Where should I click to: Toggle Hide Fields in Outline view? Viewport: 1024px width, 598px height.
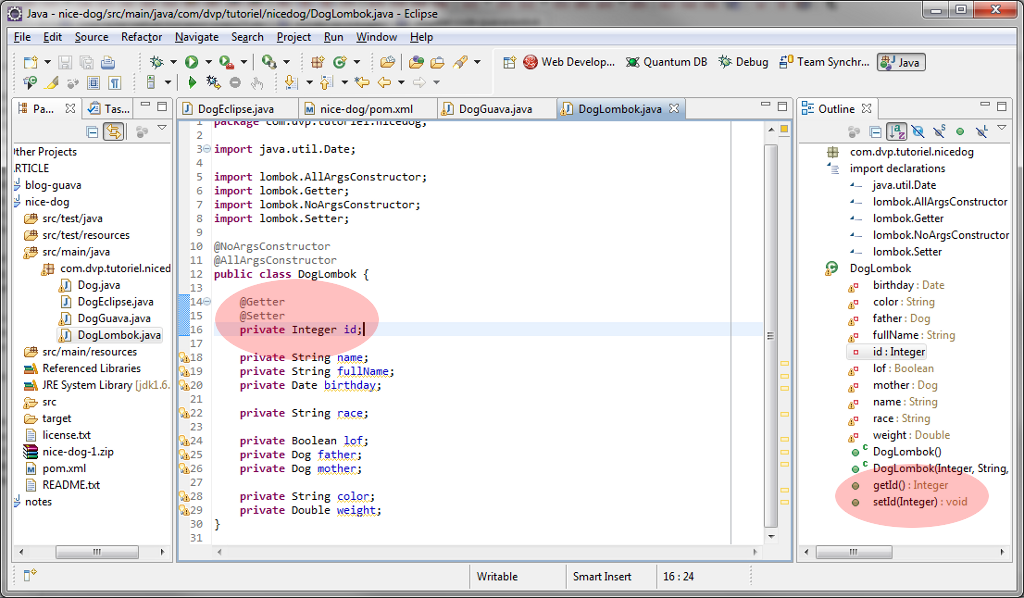pos(918,131)
